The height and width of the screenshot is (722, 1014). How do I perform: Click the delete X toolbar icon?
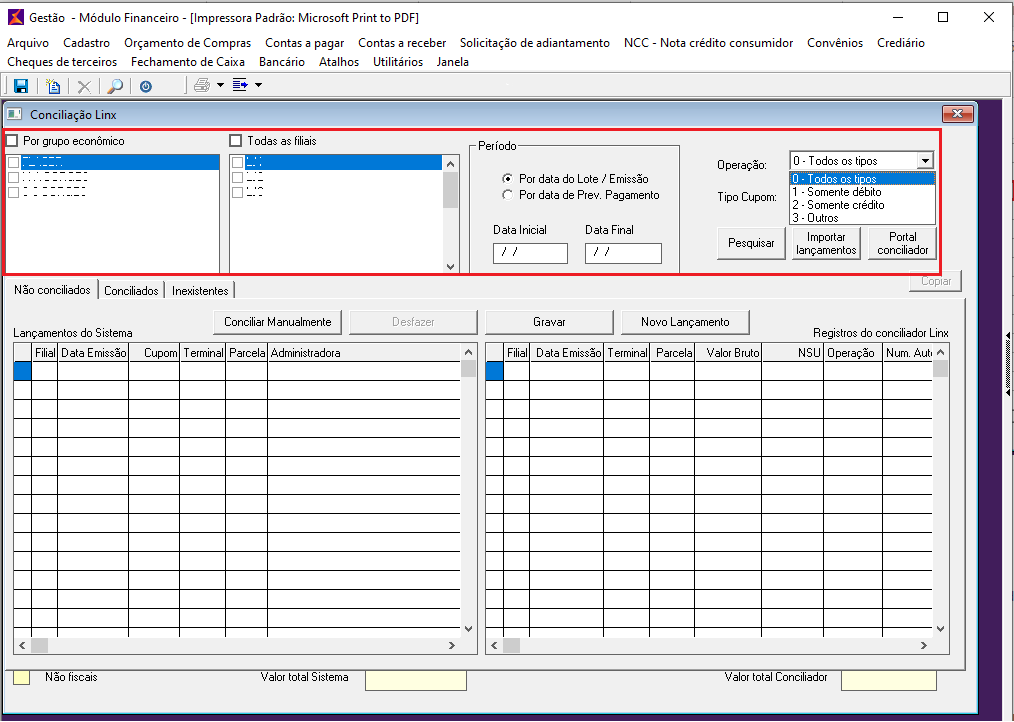pos(84,86)
